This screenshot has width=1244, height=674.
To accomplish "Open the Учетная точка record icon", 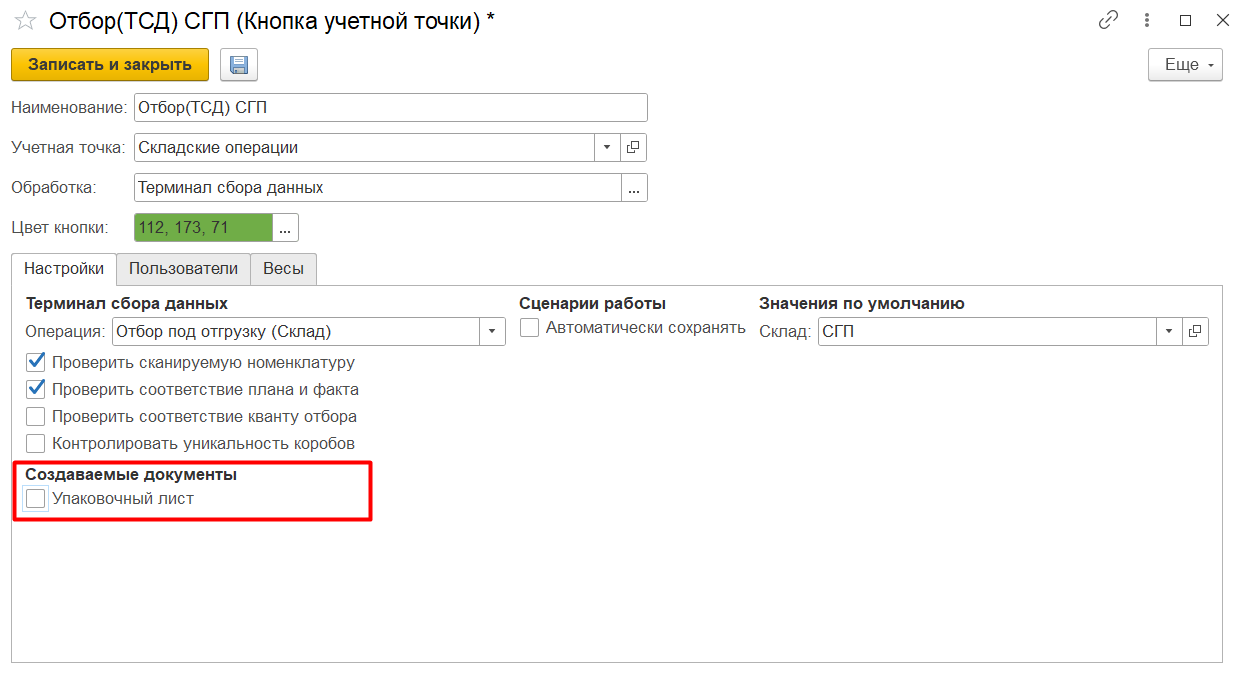I will [x=633, y=148].
